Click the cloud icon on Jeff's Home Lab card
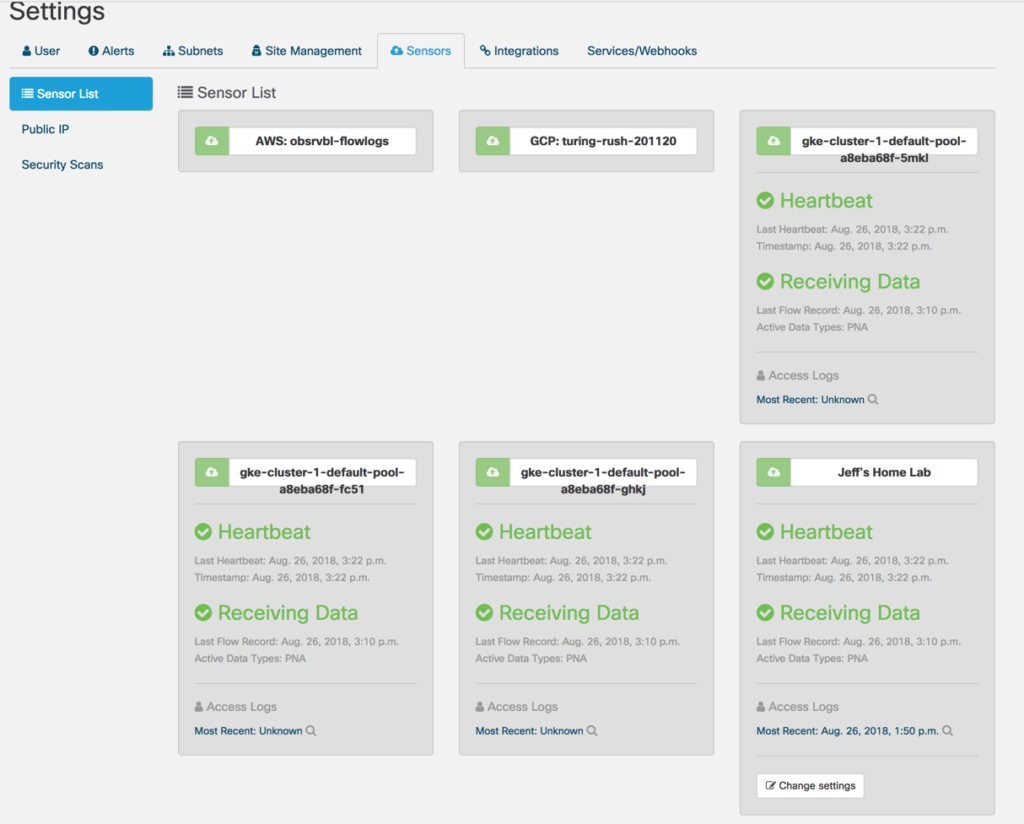 (x=773, y=472)
